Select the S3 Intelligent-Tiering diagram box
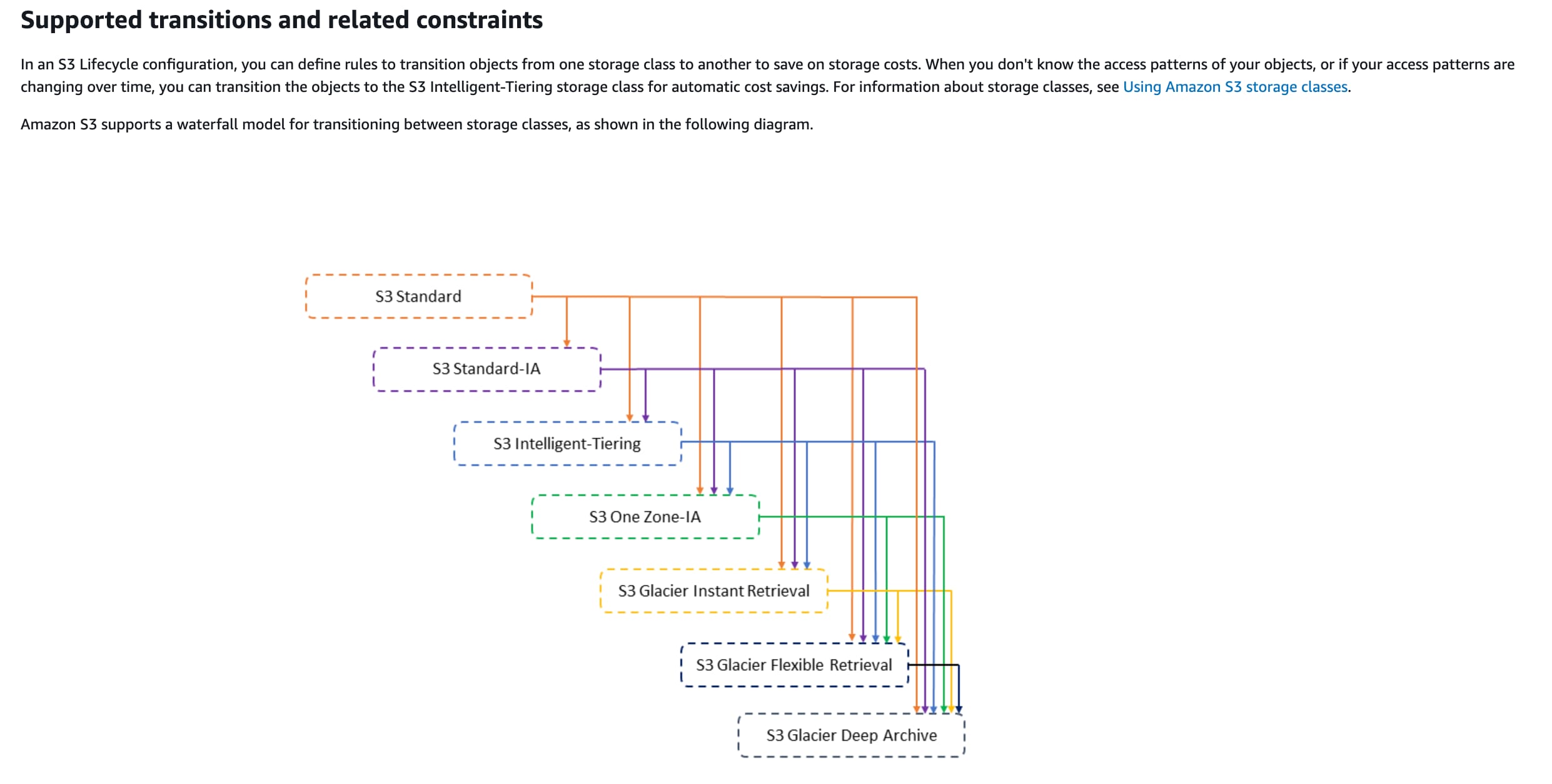The image size is (1552, 784). pos(567,443)
